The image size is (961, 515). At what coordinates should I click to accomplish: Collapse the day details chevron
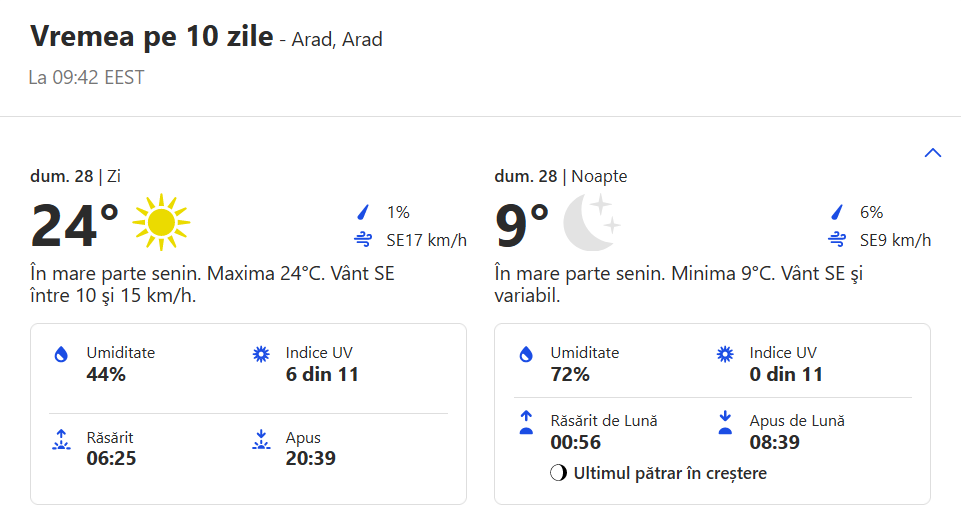click(x=933, y=153)
